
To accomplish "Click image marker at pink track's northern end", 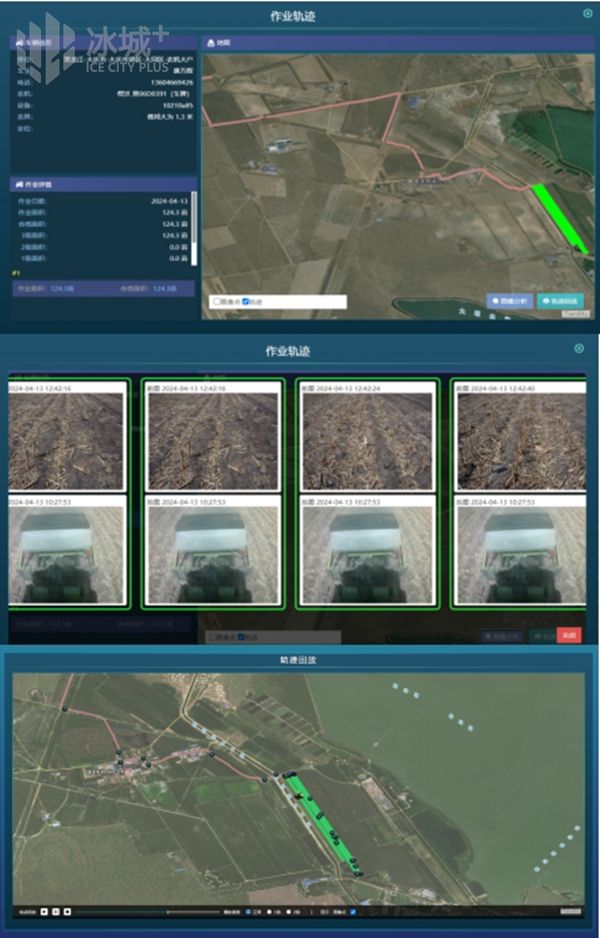I will 65,709.
